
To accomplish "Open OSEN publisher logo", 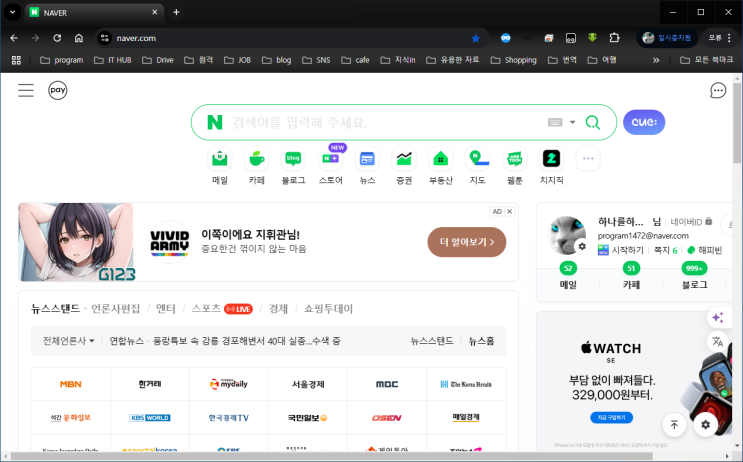I will pos(387,418).
